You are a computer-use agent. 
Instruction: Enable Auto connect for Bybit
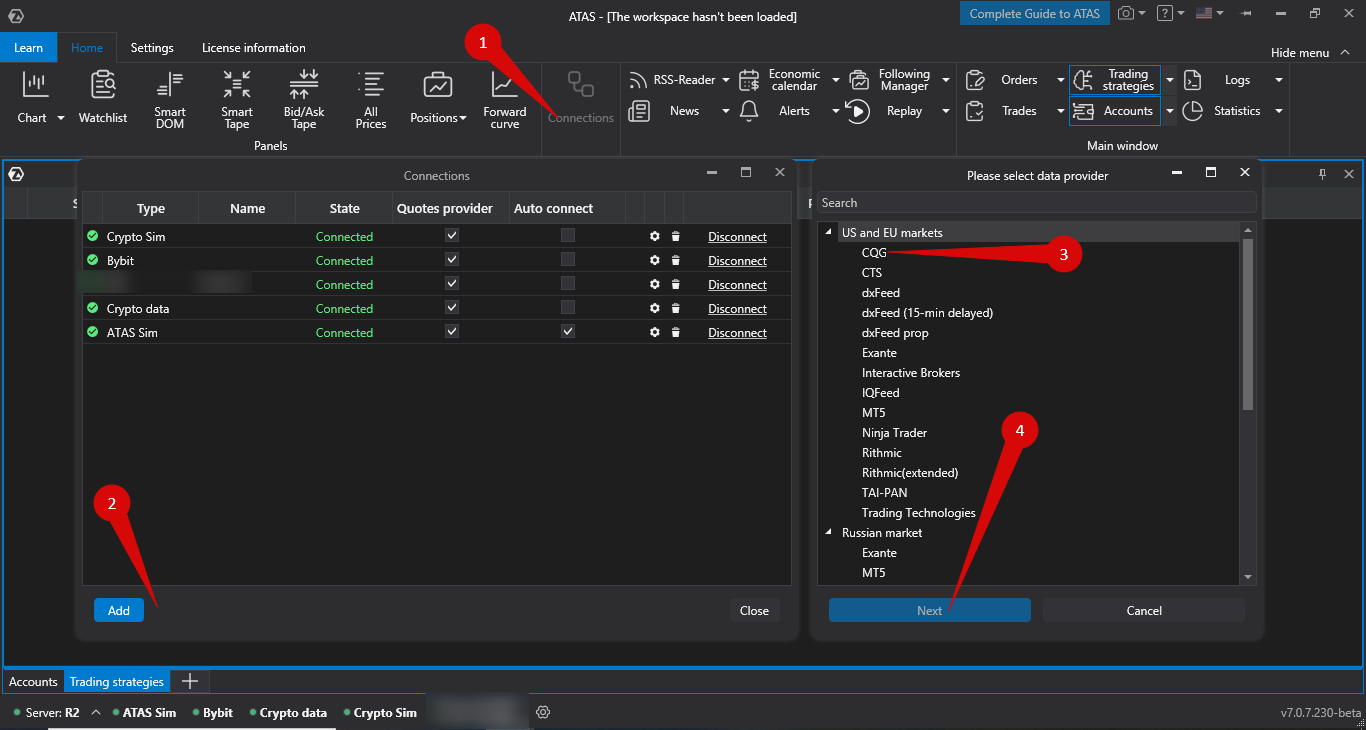point(568,260)
